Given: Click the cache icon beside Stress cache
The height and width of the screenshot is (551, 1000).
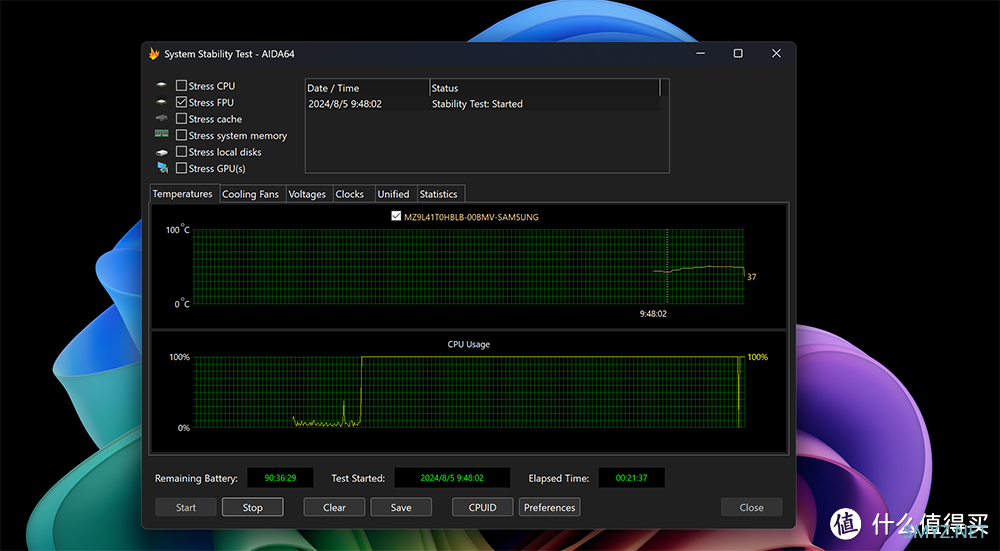Looking at the screenshot, I should (x=162, y=118).
